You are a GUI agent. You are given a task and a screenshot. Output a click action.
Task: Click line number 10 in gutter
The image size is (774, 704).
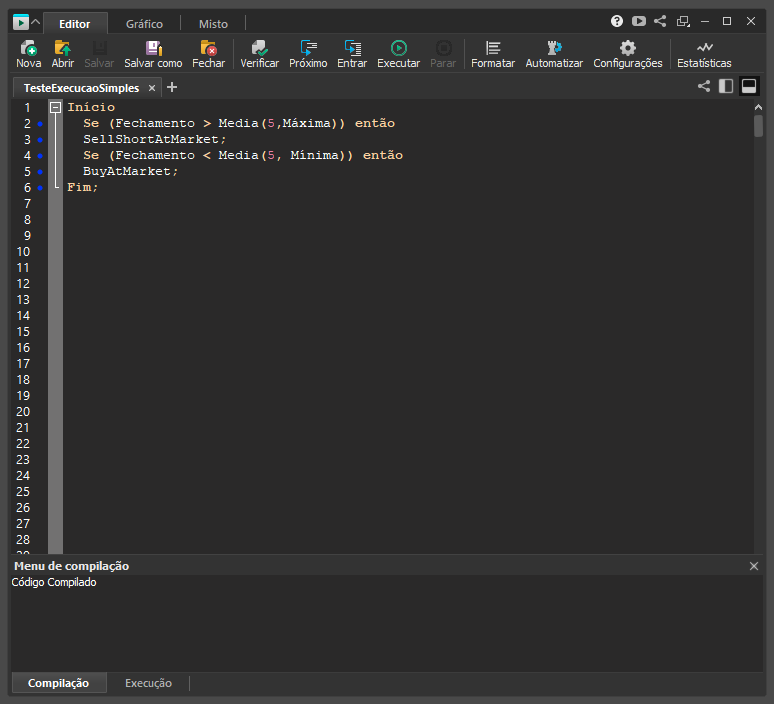(x=23, y=252)
